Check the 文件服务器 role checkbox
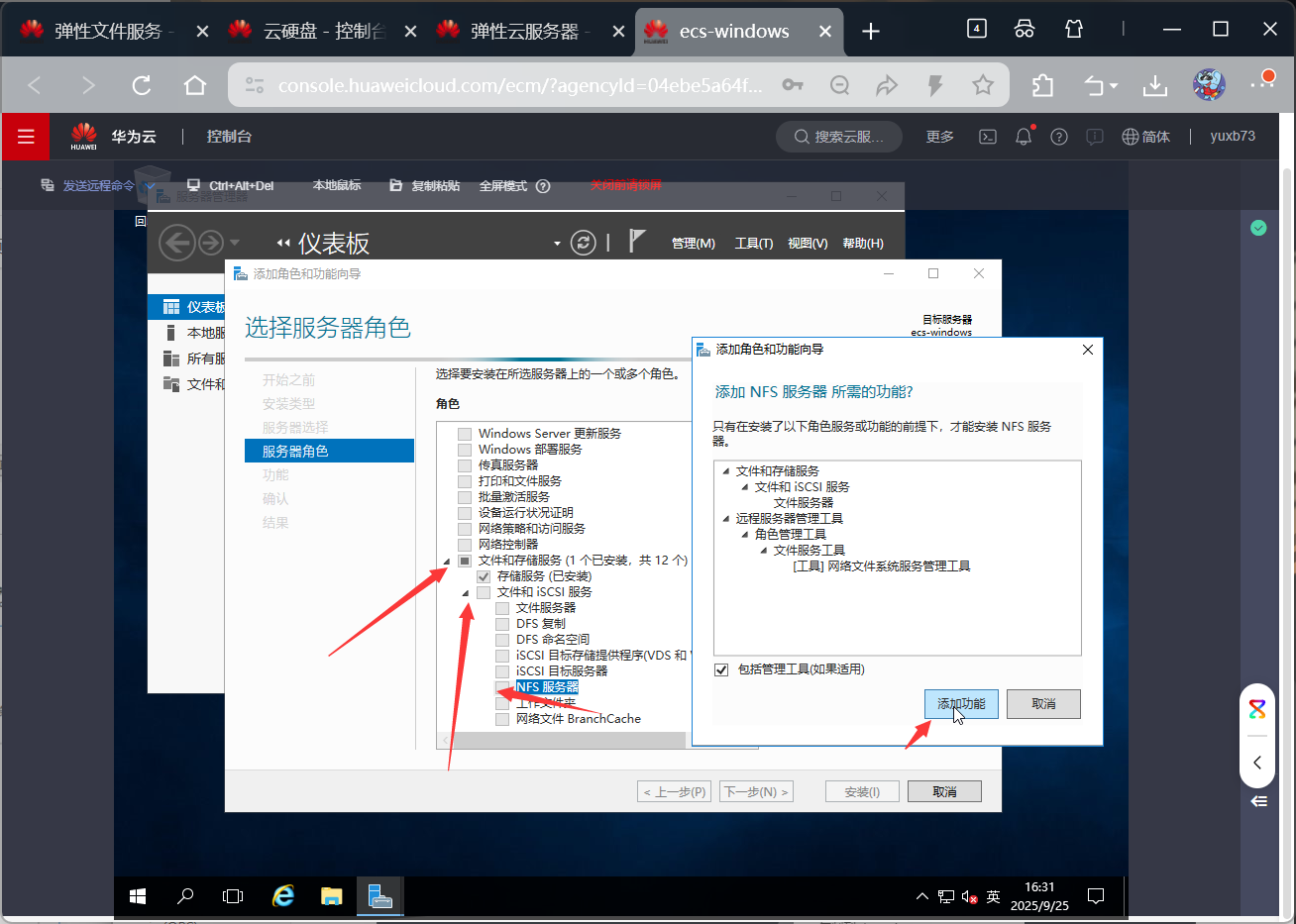Viewport: 1296px width, 924px height. 502,608
